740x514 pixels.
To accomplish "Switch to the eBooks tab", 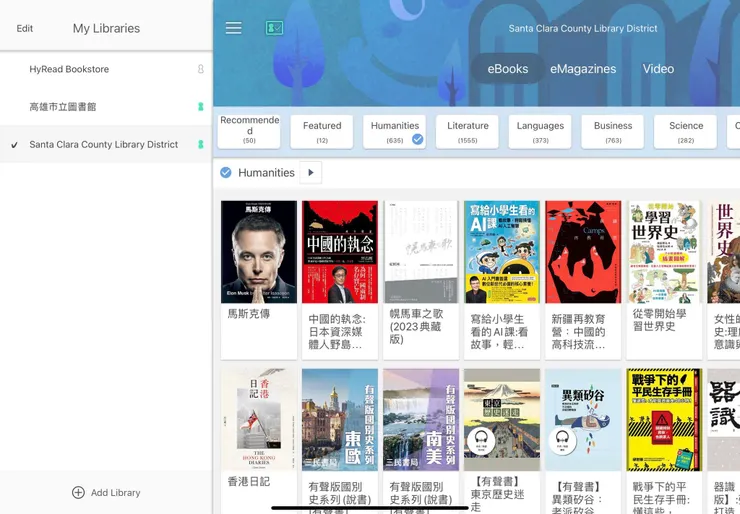I will coord(508,69).
